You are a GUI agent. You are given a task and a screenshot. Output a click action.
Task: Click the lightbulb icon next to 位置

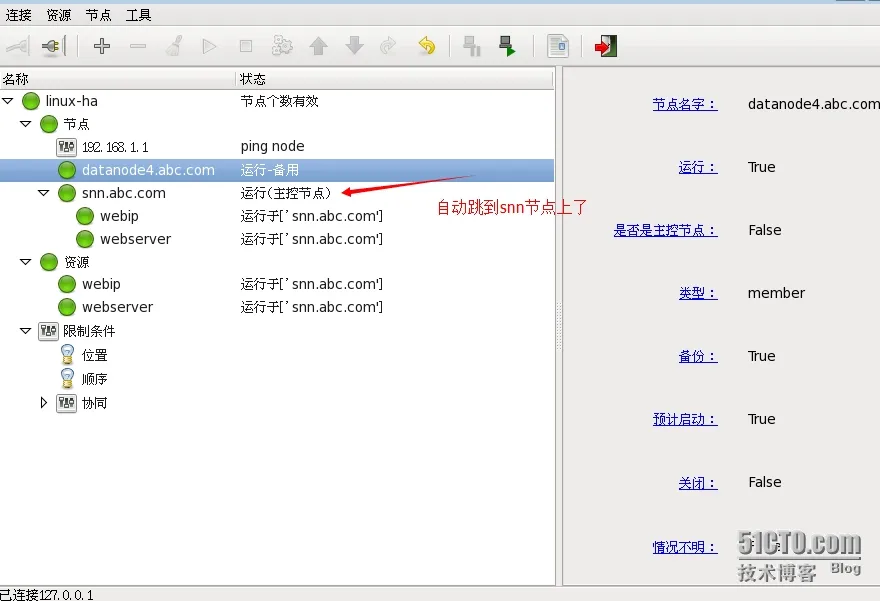(67, 355)
